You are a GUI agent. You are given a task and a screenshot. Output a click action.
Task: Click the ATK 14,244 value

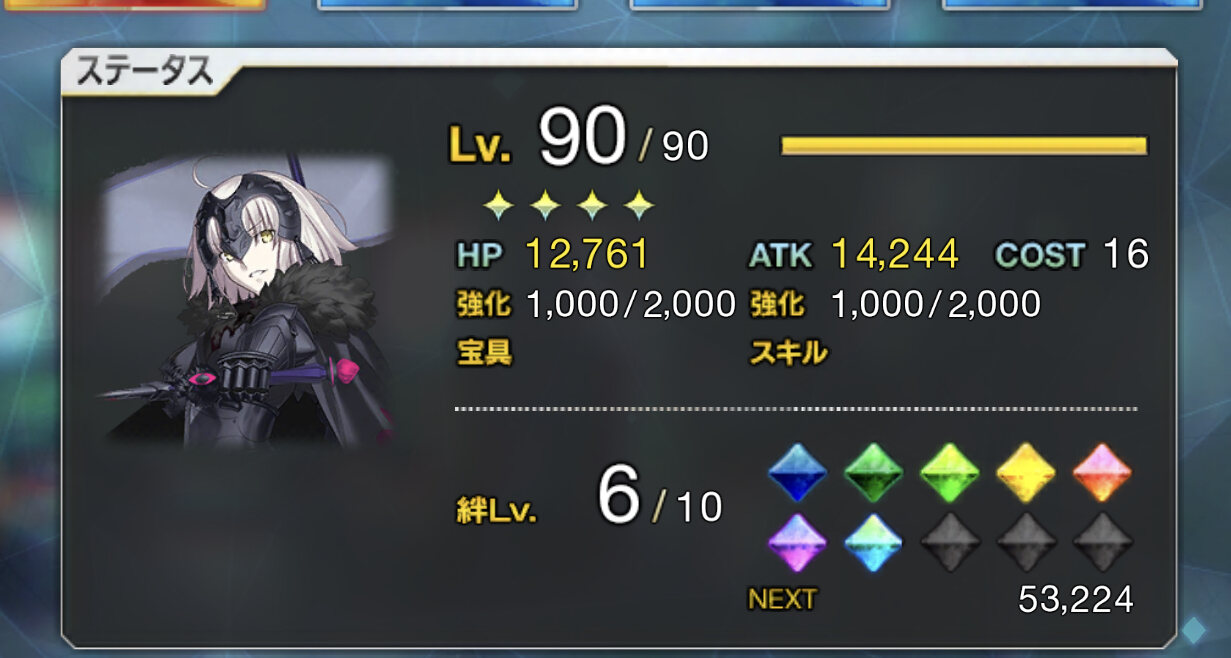pos(895,254)
